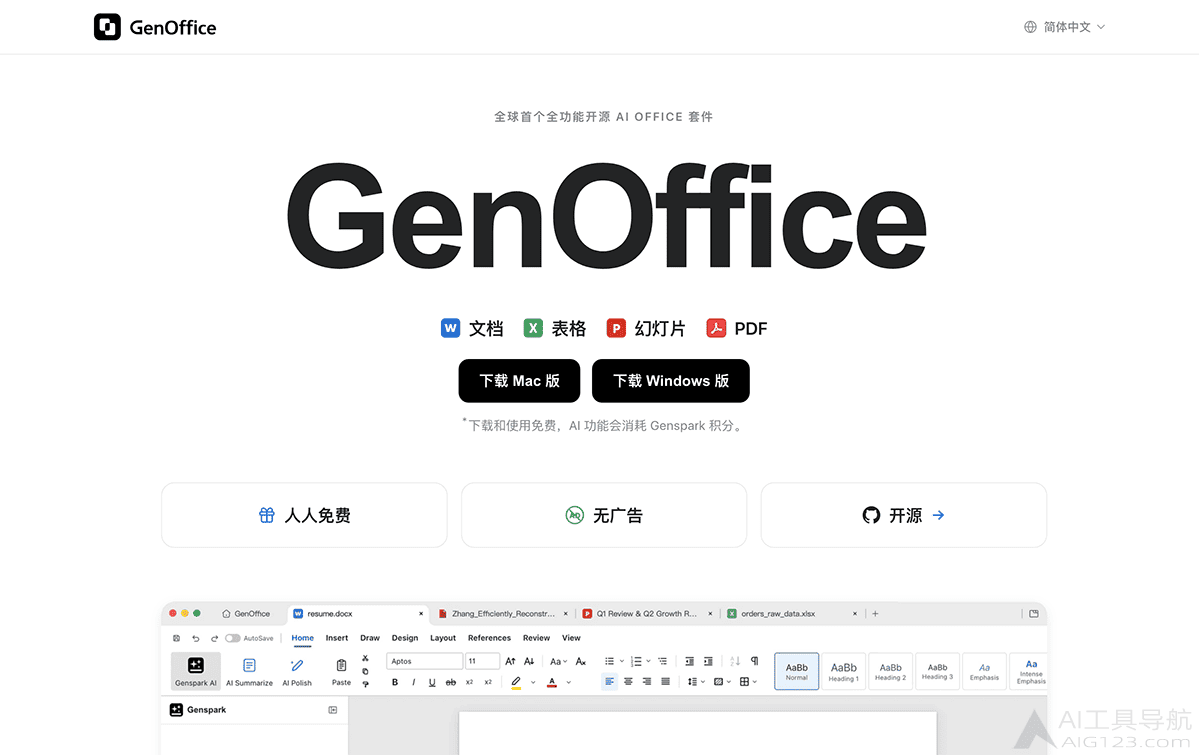Open the Draw ribbon tab
Screen dimensions: 1200x755
[370, 638]
